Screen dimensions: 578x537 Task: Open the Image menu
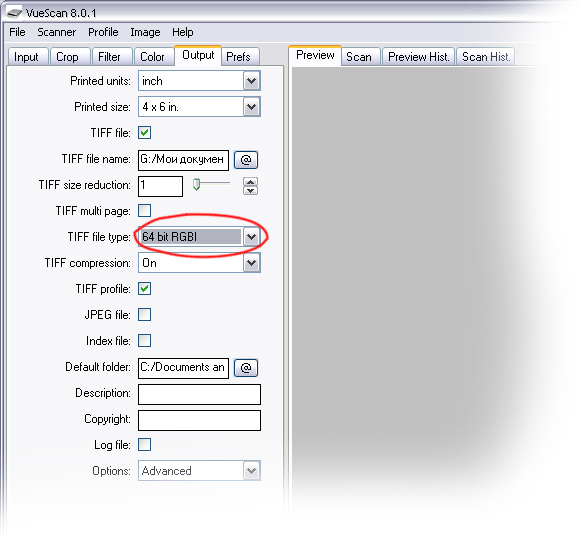coord(145,32)
